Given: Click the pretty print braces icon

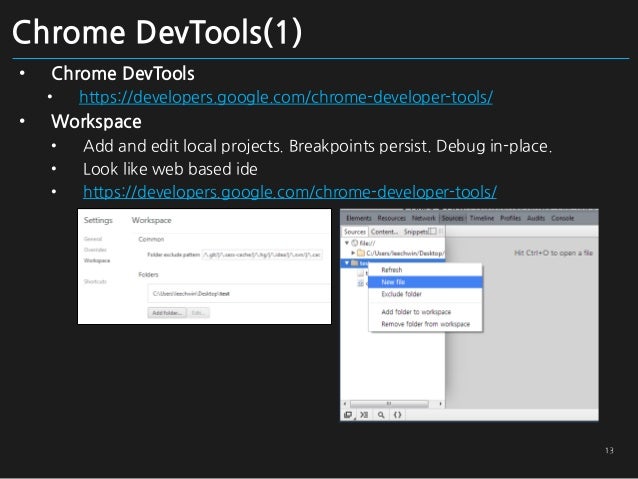Looking at the screenshot, I should 398,415.
